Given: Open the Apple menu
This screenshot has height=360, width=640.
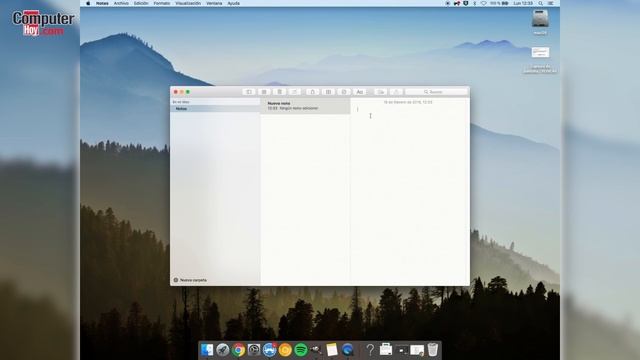Looking at the screenshot, I should click(88, 3).
